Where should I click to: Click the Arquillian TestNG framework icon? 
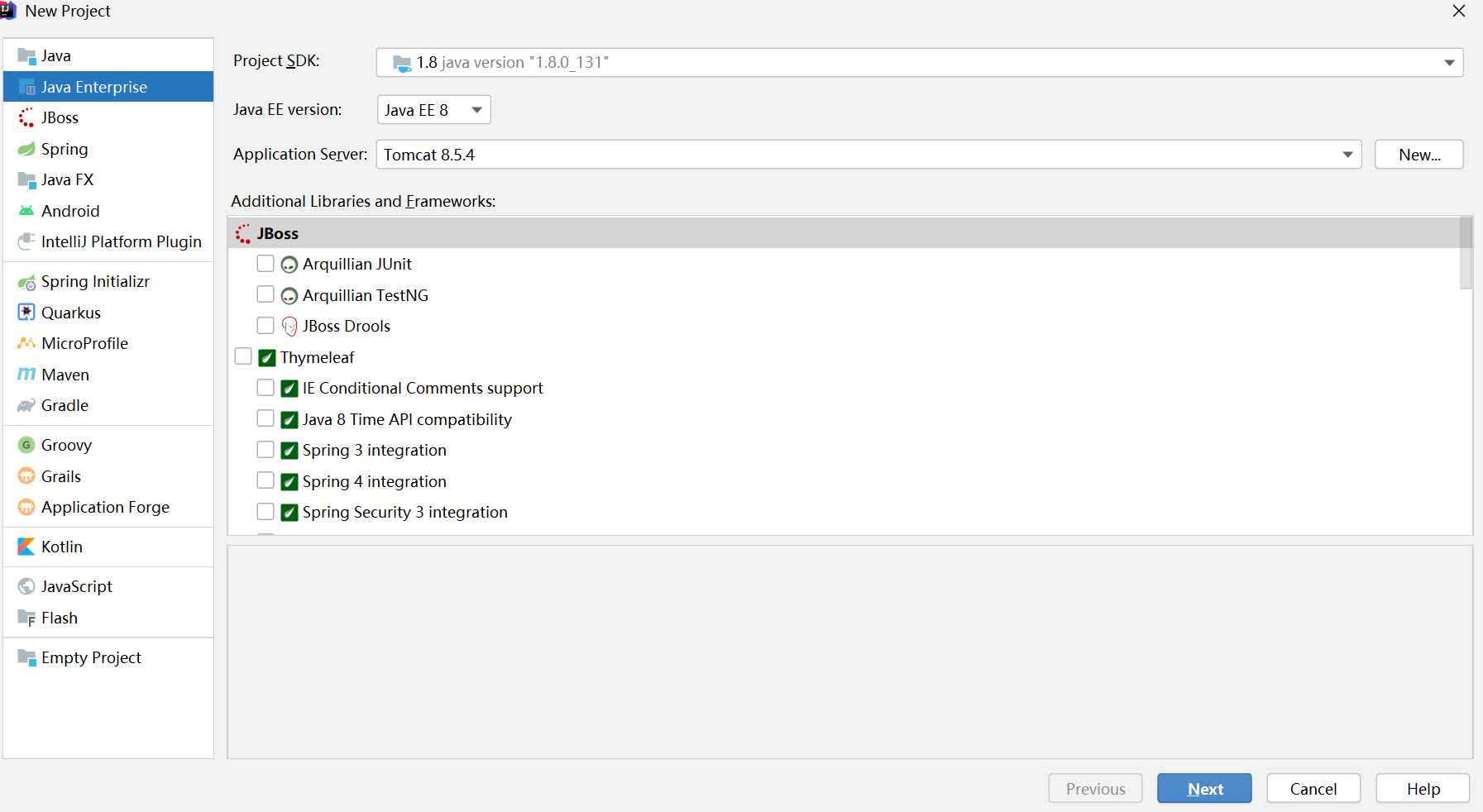(x=289, y=296)
